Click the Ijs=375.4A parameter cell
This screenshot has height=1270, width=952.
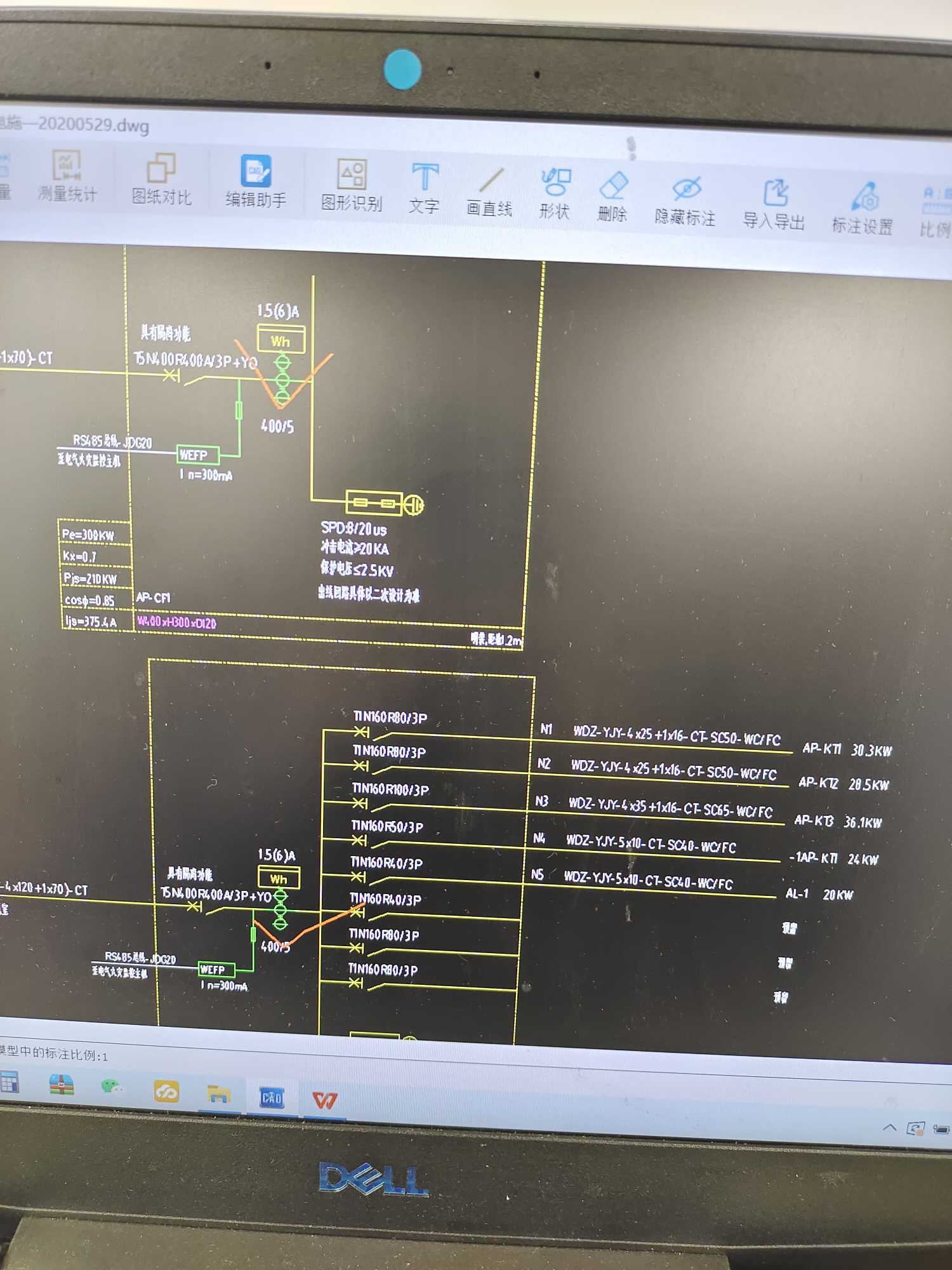click(x=98, y=621)
